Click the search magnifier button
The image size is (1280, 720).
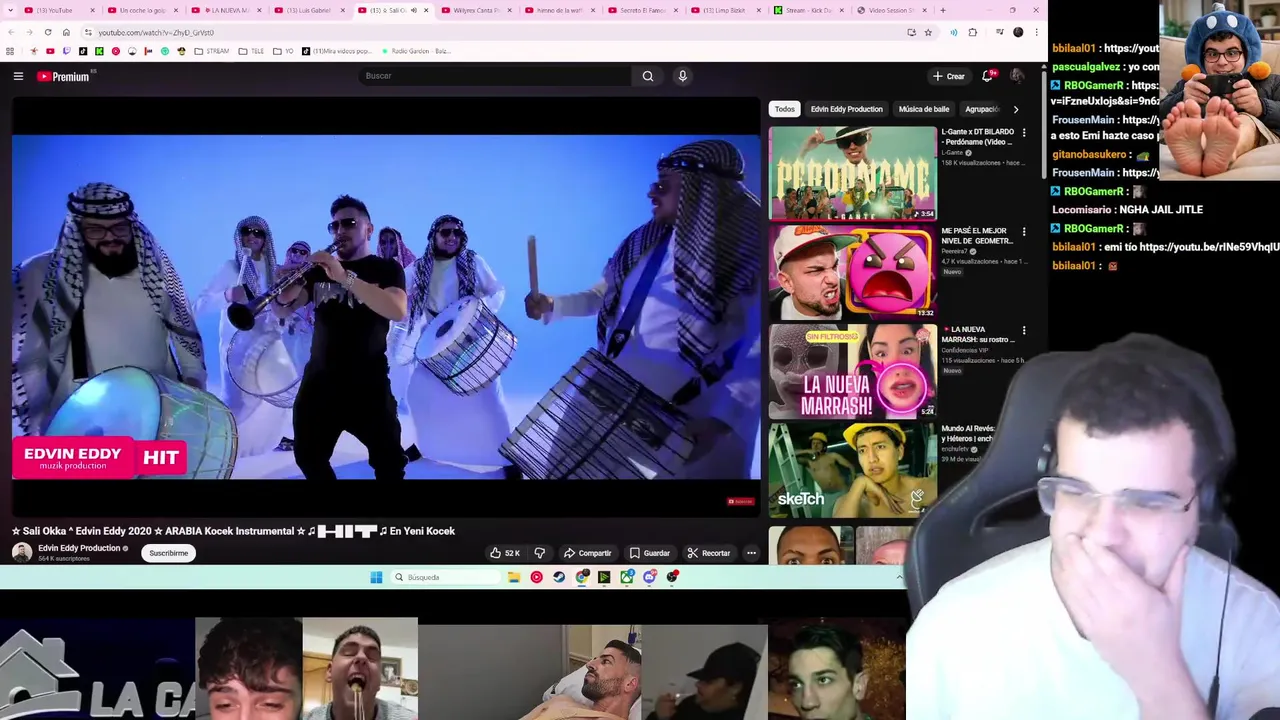click(648, 76)
